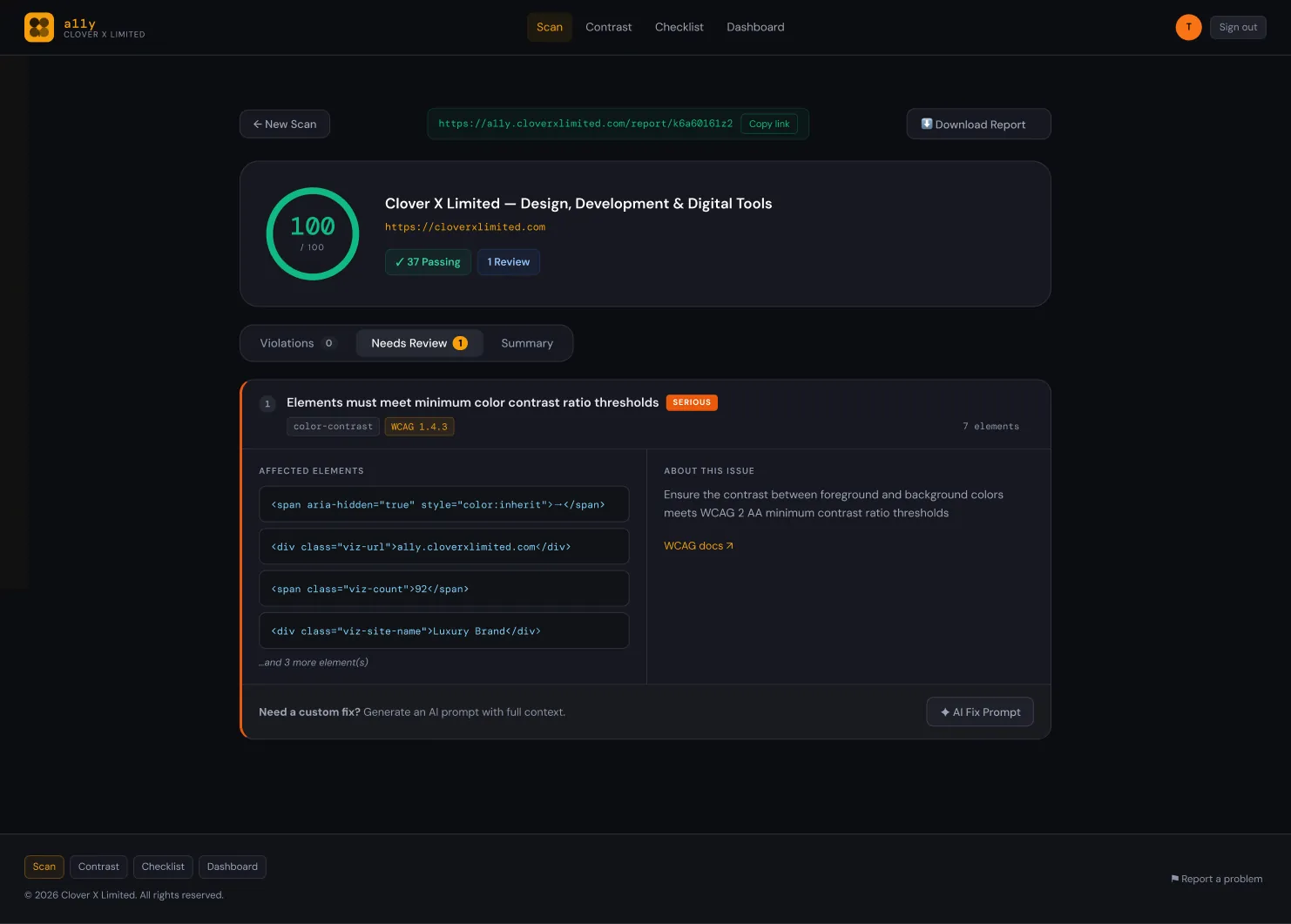Click the 1 Review badge
The height and width of the screenshot is (924, 1291).
pyautogui.click(x=509, y=262)
